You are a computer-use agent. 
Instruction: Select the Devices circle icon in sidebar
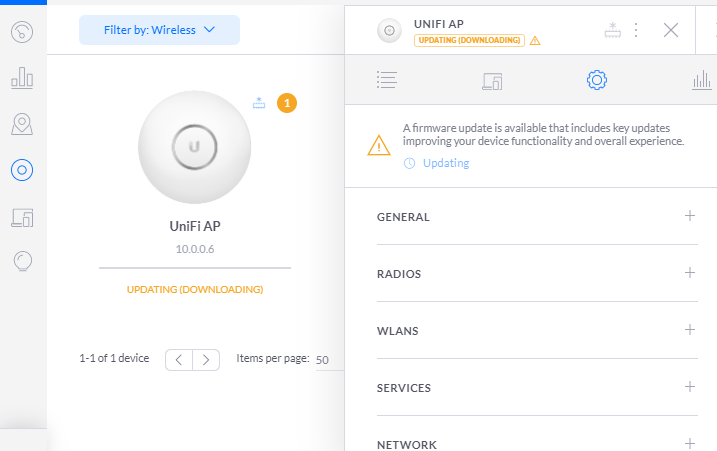coord(23,170)
